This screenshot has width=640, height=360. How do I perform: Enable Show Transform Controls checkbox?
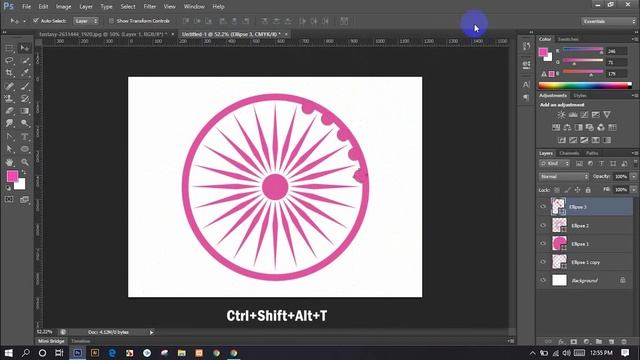coord(111,20)
